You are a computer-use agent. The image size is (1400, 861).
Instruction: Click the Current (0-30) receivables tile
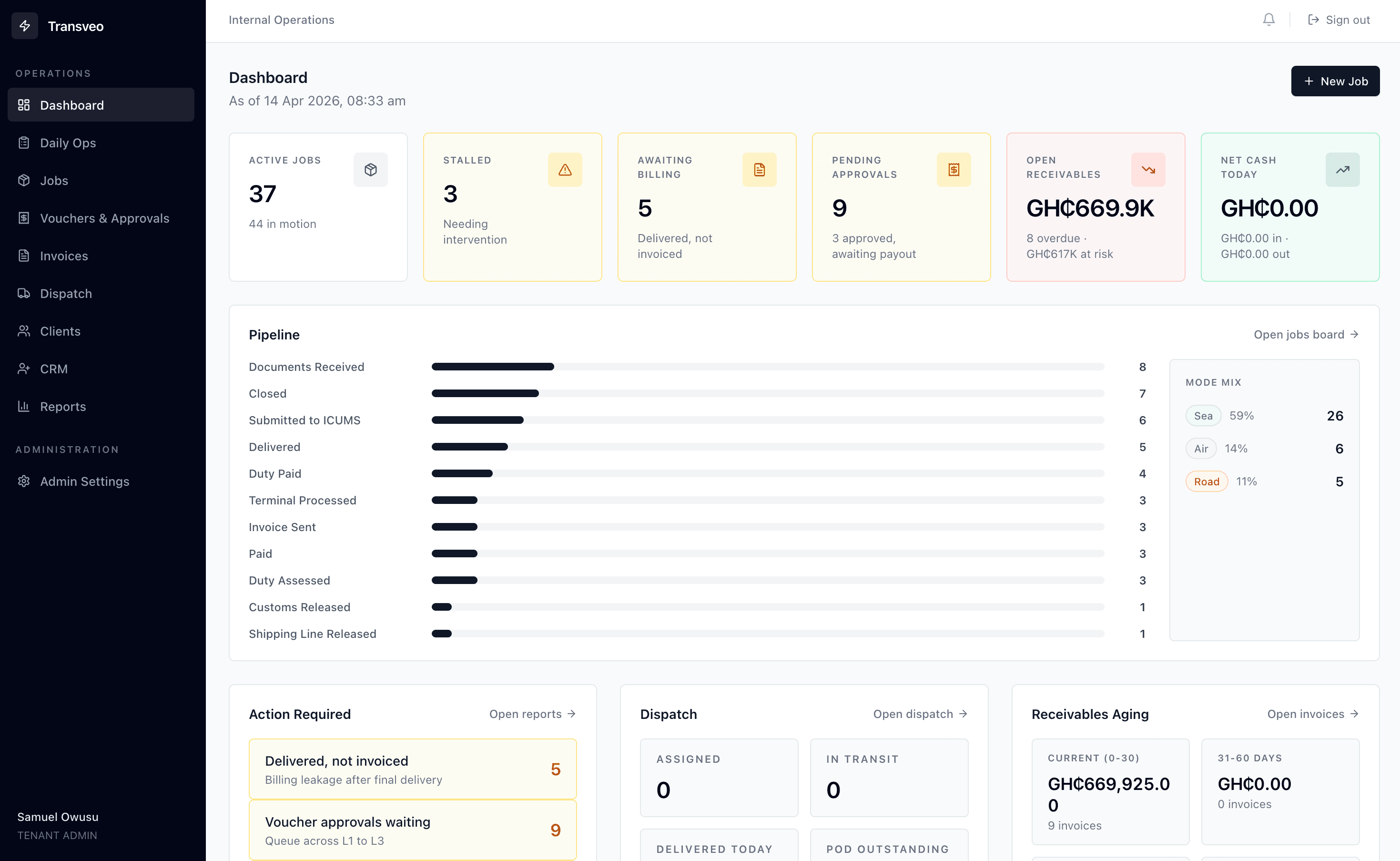pyautogui.click(x=1110, y=791)
